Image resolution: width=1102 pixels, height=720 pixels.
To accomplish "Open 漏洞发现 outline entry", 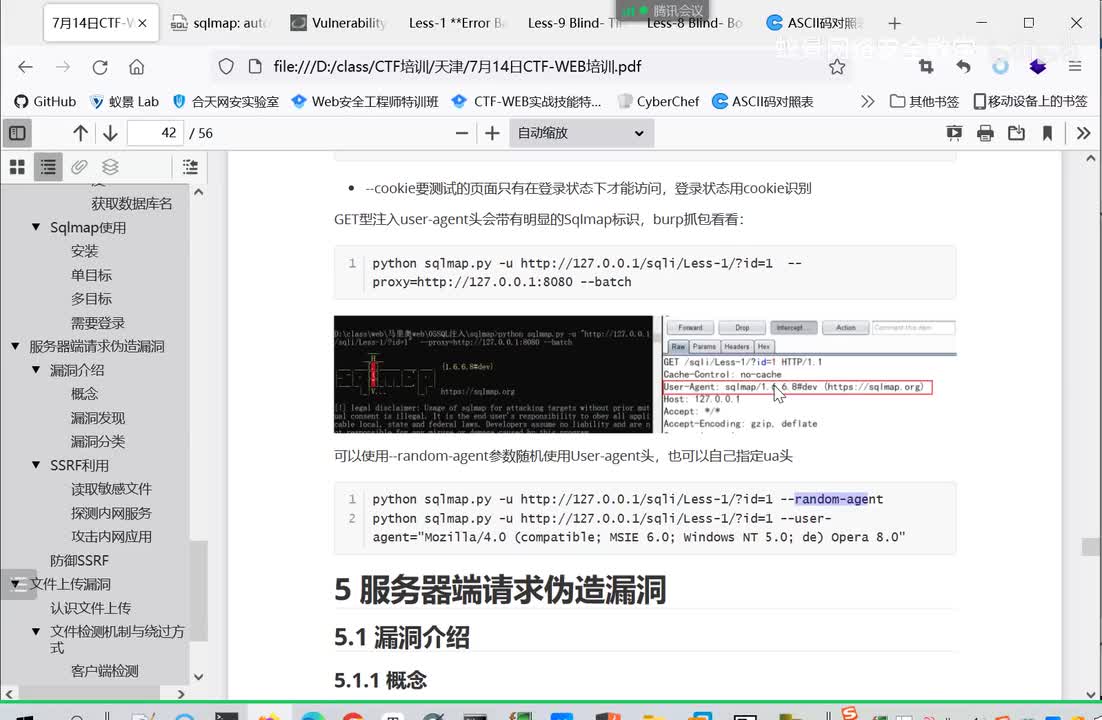I will tap(98, 418).
